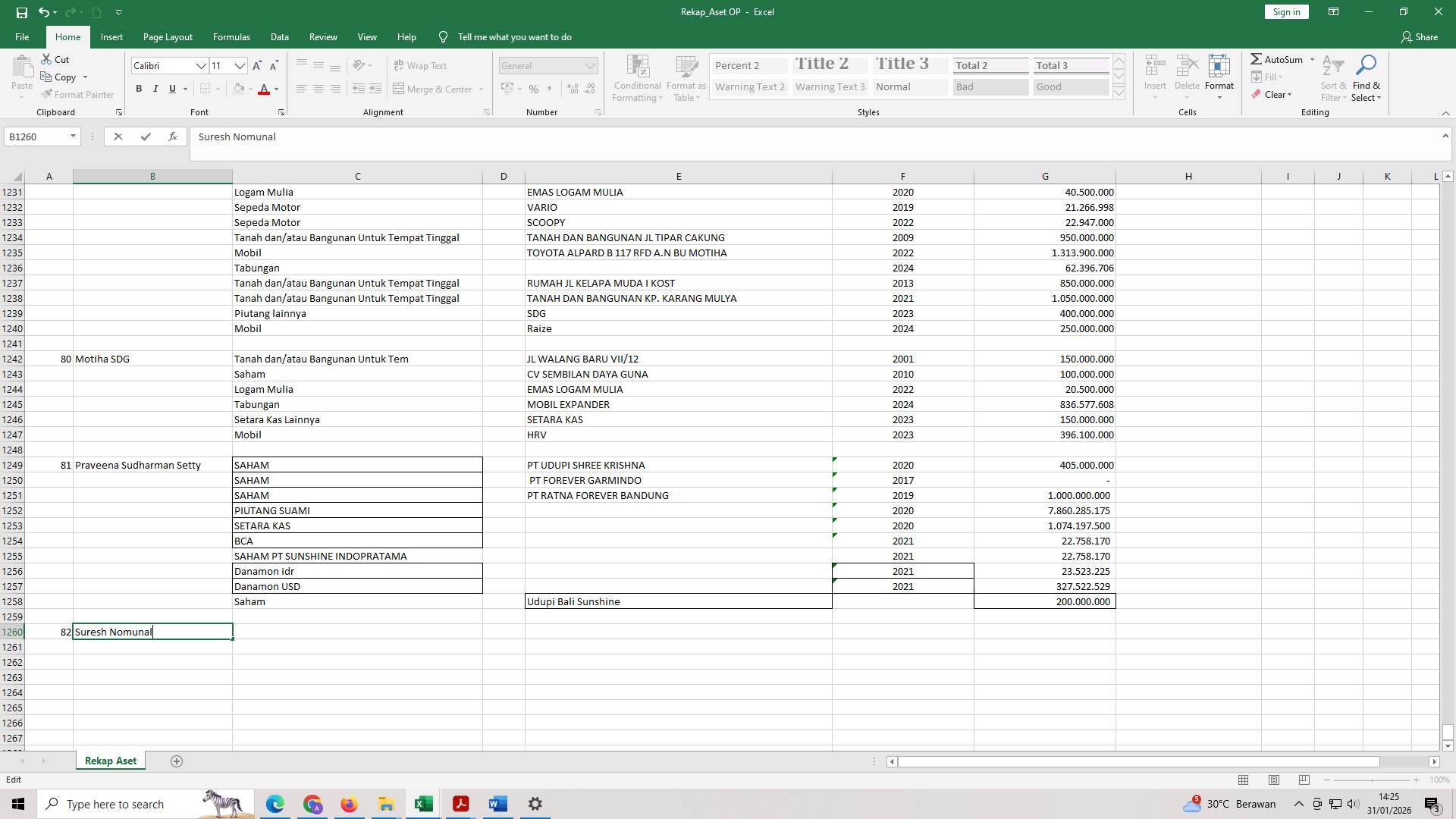Toggle italic formatting
This screenshot has width=1456, height=819.
click(155, 89)
